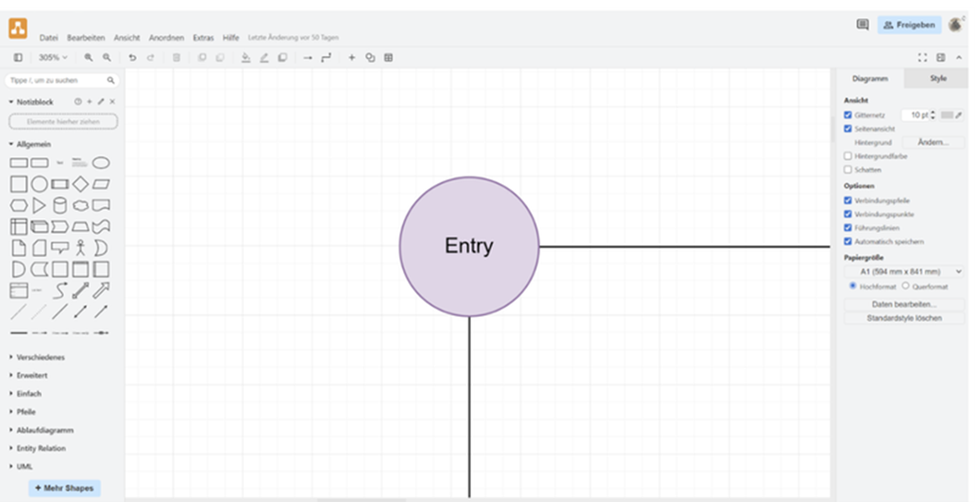Select the Querformat radio button
This screenshot has height=502, width=975.
905,286
